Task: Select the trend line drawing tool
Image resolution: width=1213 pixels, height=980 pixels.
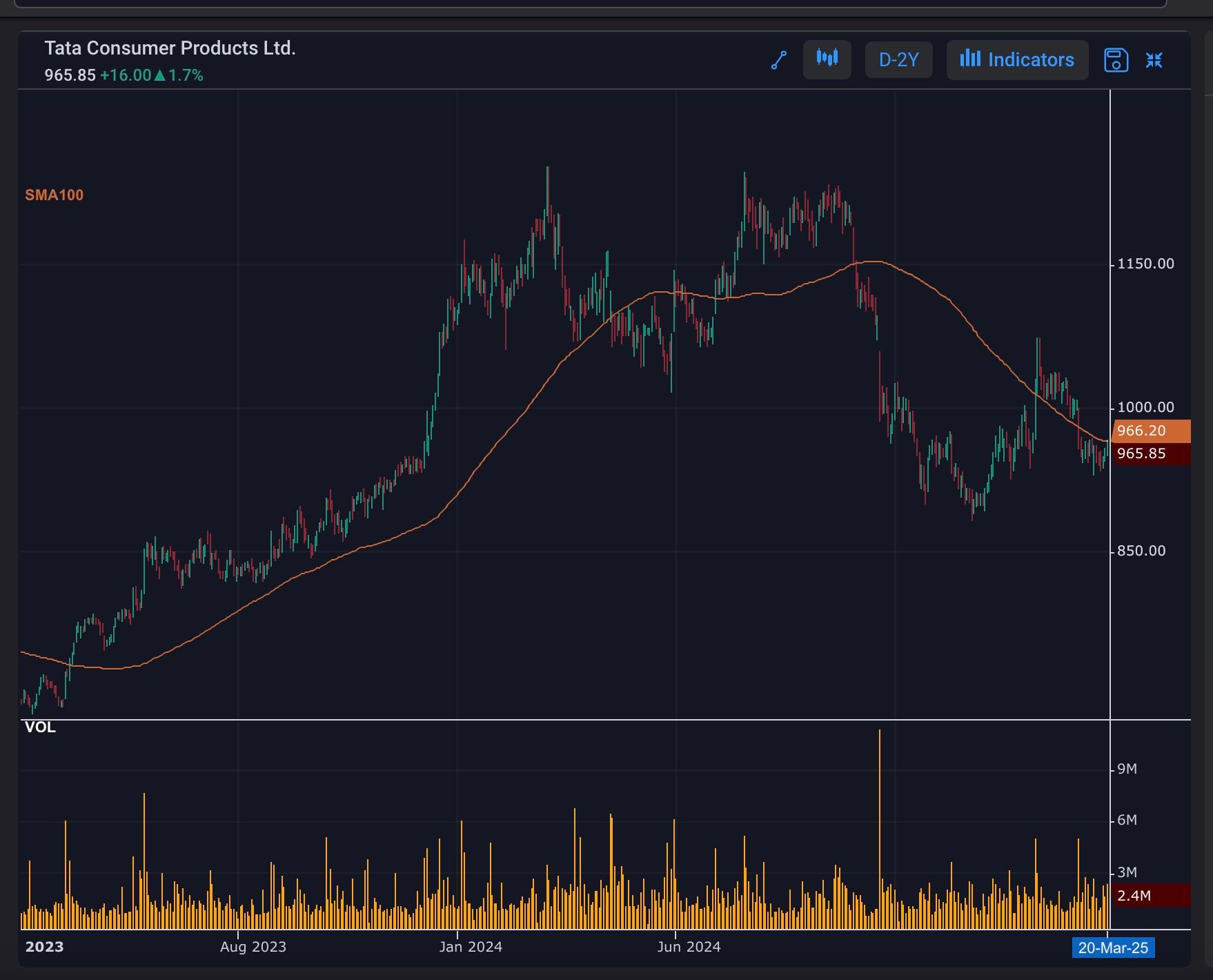Action: (x=779, y=60)
